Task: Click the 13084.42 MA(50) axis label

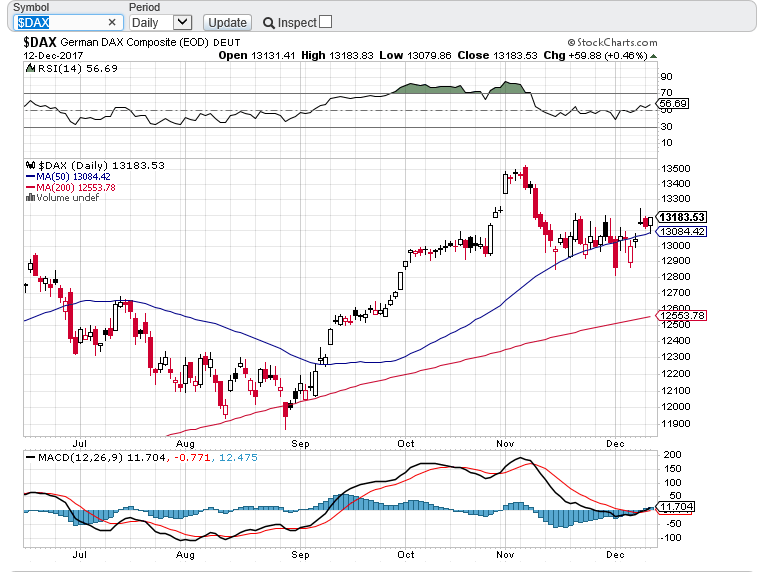Action: pos(682,232)
